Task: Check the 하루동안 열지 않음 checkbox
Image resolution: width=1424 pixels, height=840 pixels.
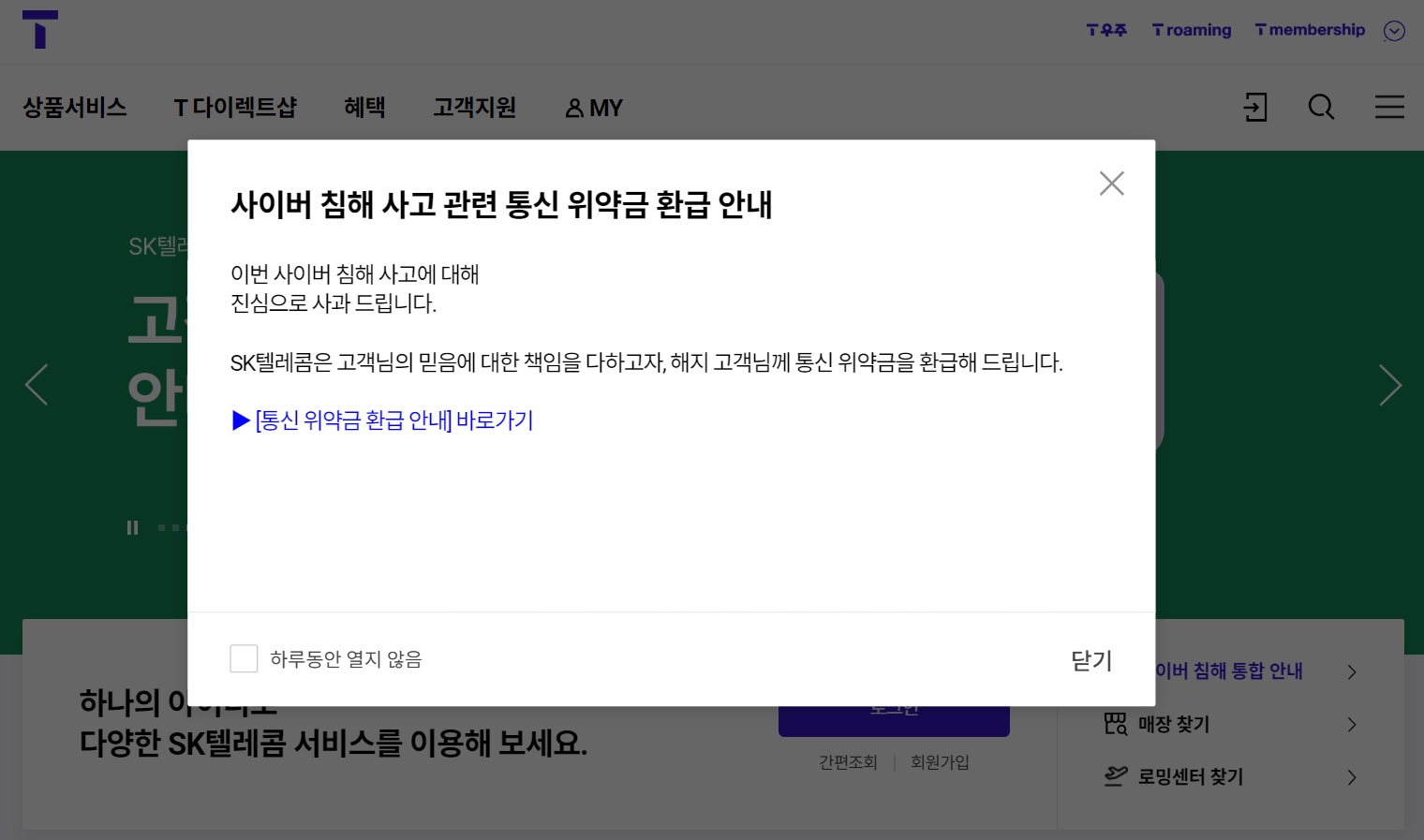Action: [x=244, y=658]
